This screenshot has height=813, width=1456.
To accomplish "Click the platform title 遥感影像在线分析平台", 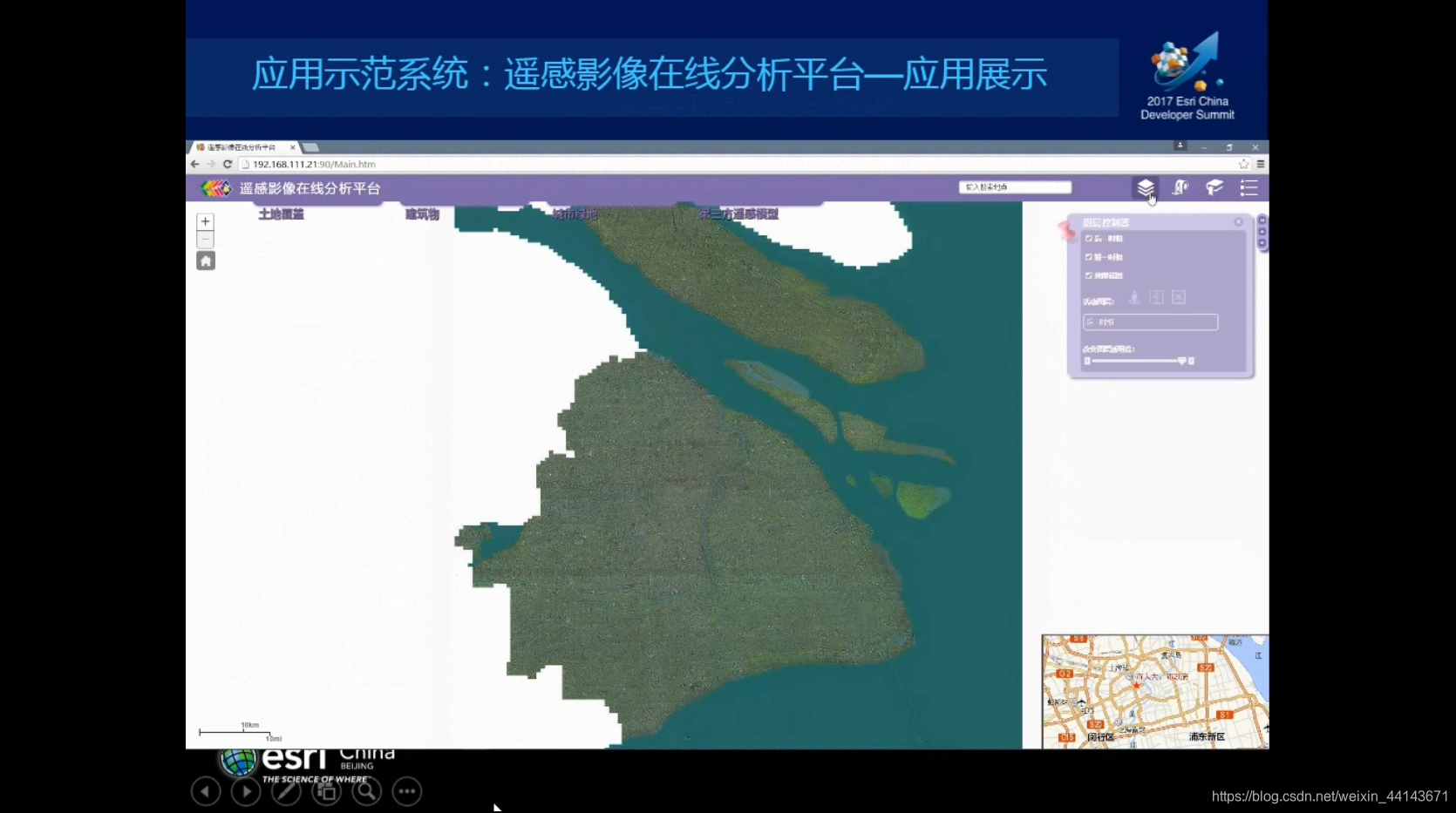I will tap(310, 188).
